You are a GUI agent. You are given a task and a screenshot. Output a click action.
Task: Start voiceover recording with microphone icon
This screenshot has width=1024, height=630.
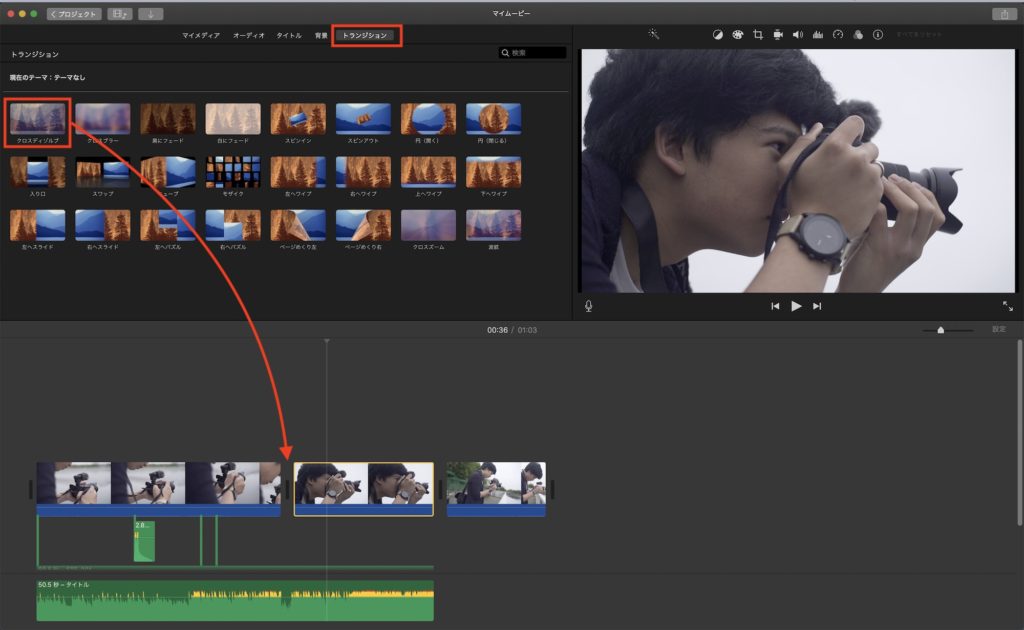[589, 306]
